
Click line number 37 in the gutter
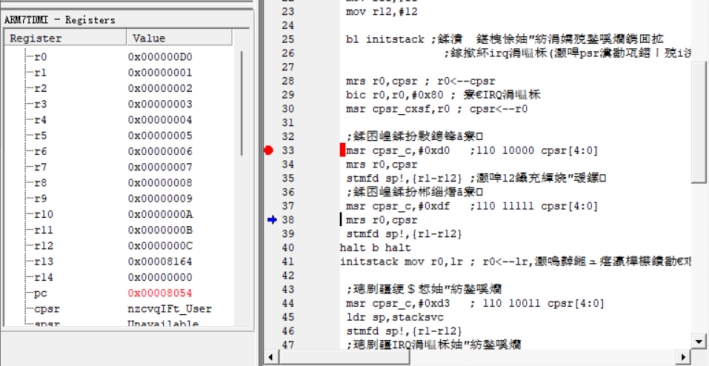coord(288,206)
